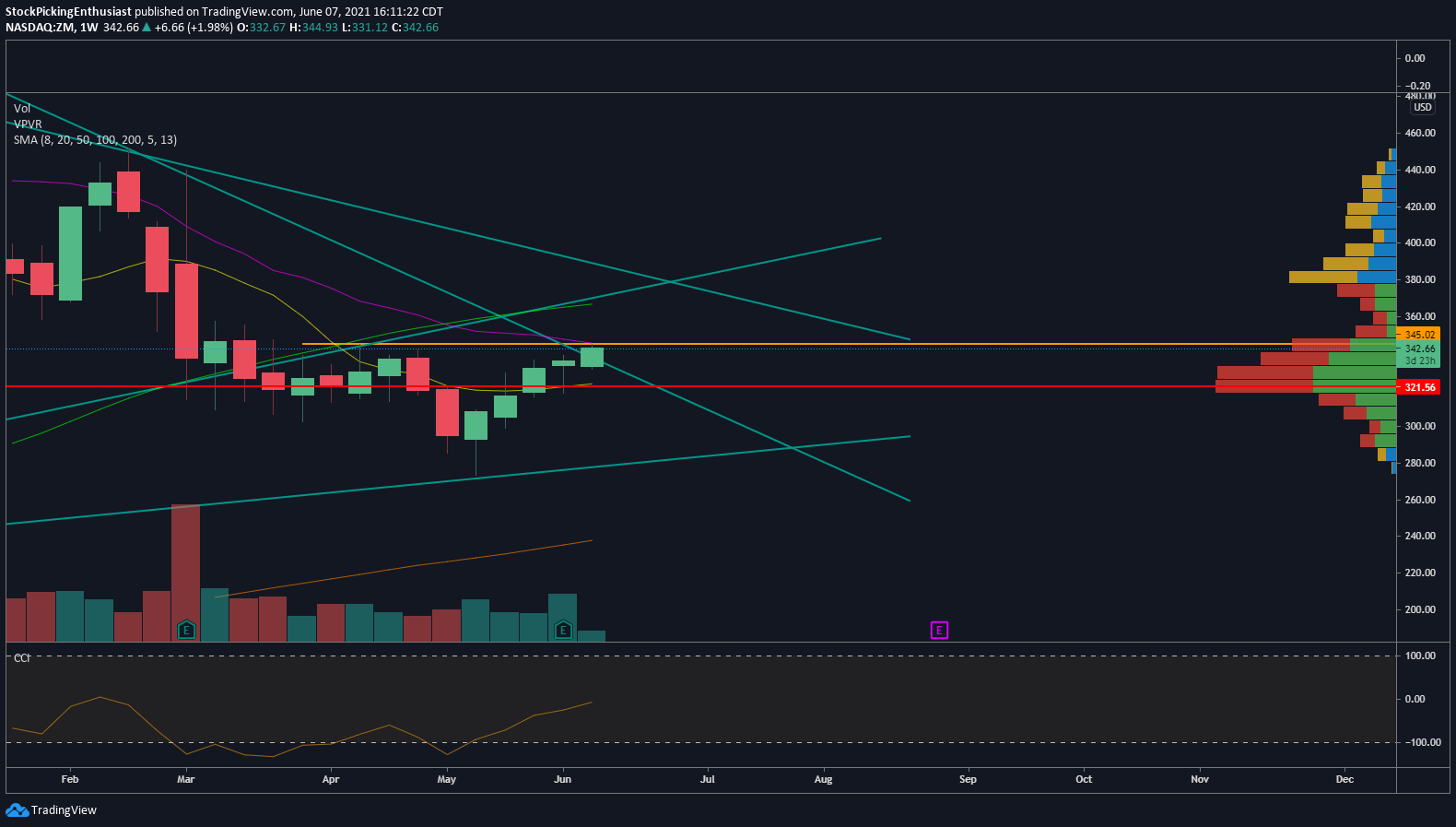Click the 100.00 CCI axis label

click(x=1420, y=656)
